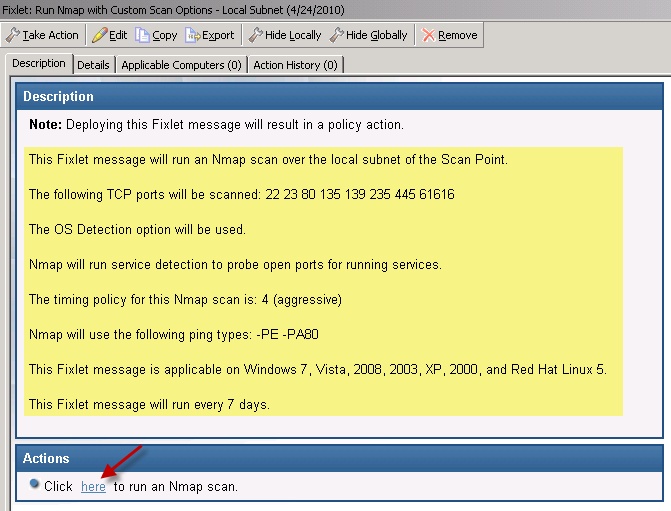The height and width of the screenshot is (511, 671).
Task: Click the ping types -PE -PA80 line
Action: click(174, 334)
